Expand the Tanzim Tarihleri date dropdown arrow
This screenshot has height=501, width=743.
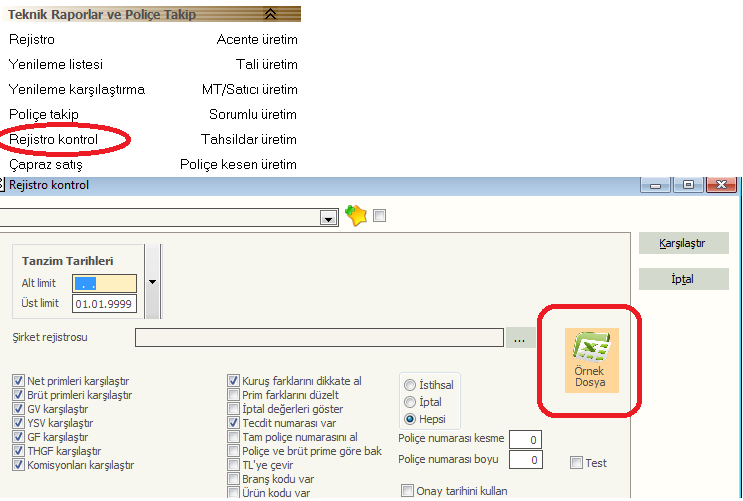pyautogui.click(x=152, y=282)
